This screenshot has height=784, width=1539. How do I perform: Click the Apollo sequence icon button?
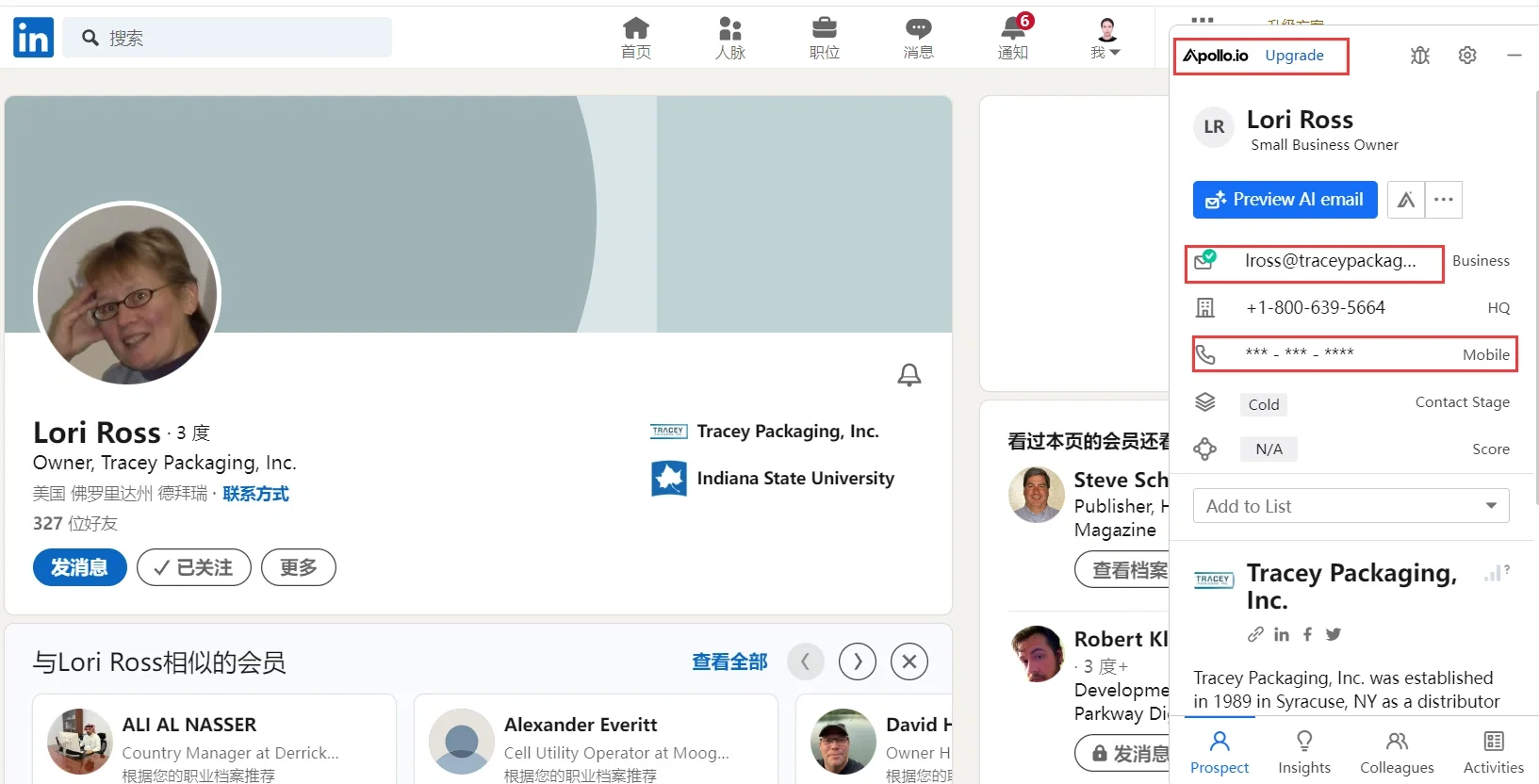(x=1406, y=200)
